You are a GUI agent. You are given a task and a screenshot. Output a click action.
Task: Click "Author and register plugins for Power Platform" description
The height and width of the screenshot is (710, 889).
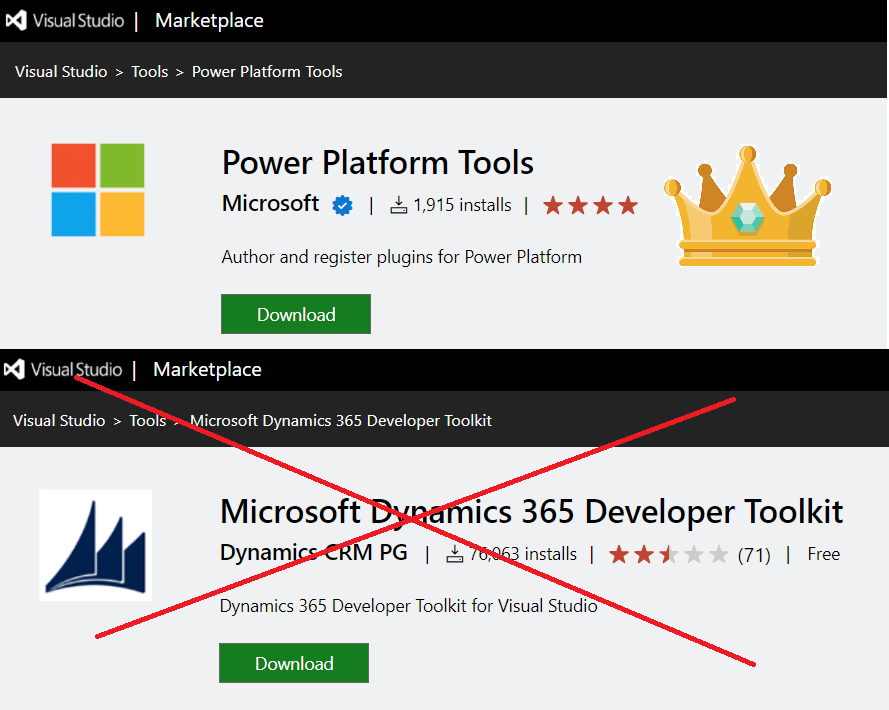pos(401,257)
